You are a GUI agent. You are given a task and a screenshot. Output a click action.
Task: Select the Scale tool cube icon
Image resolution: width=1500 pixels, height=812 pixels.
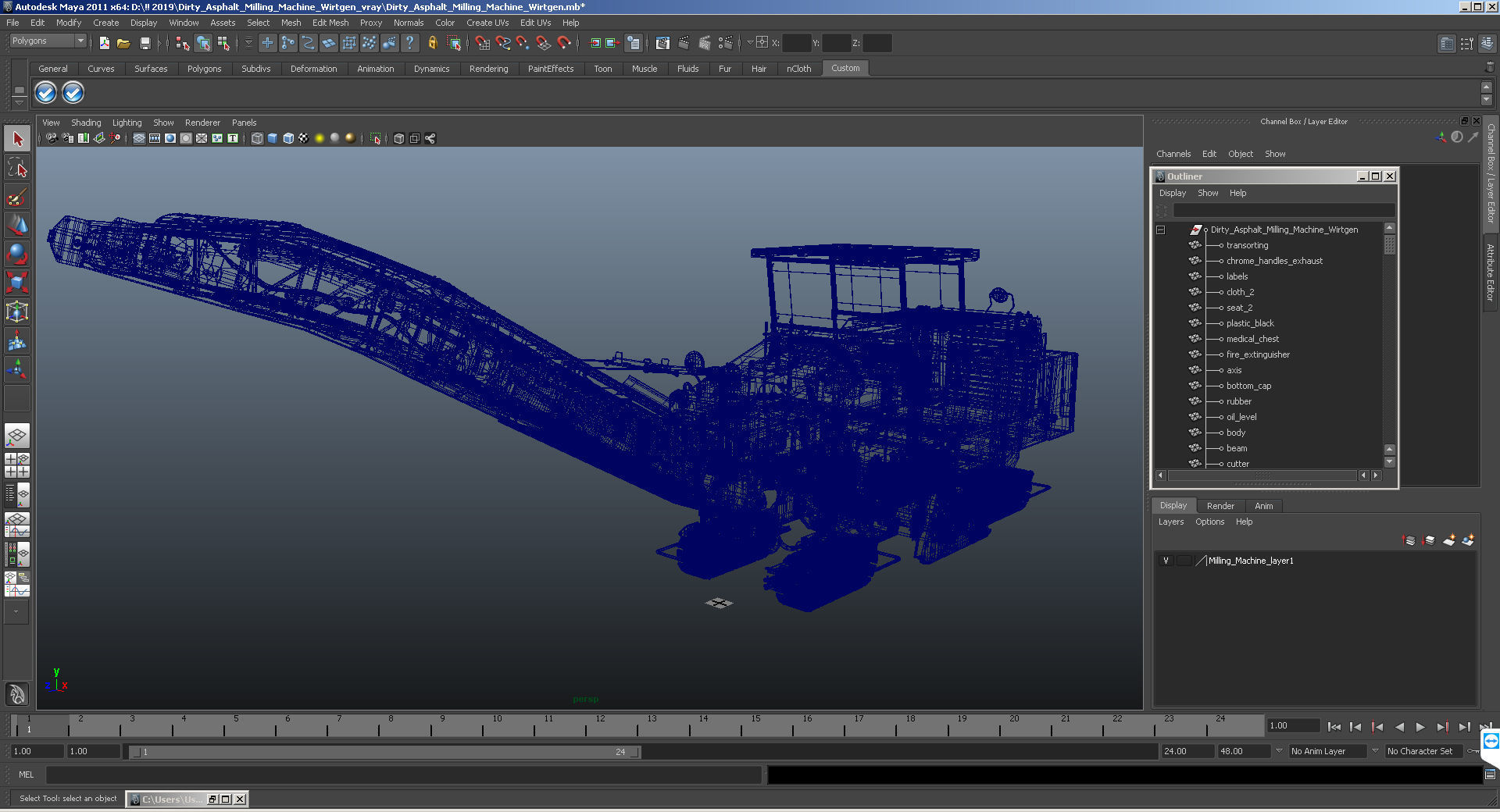tap(17, 282)
